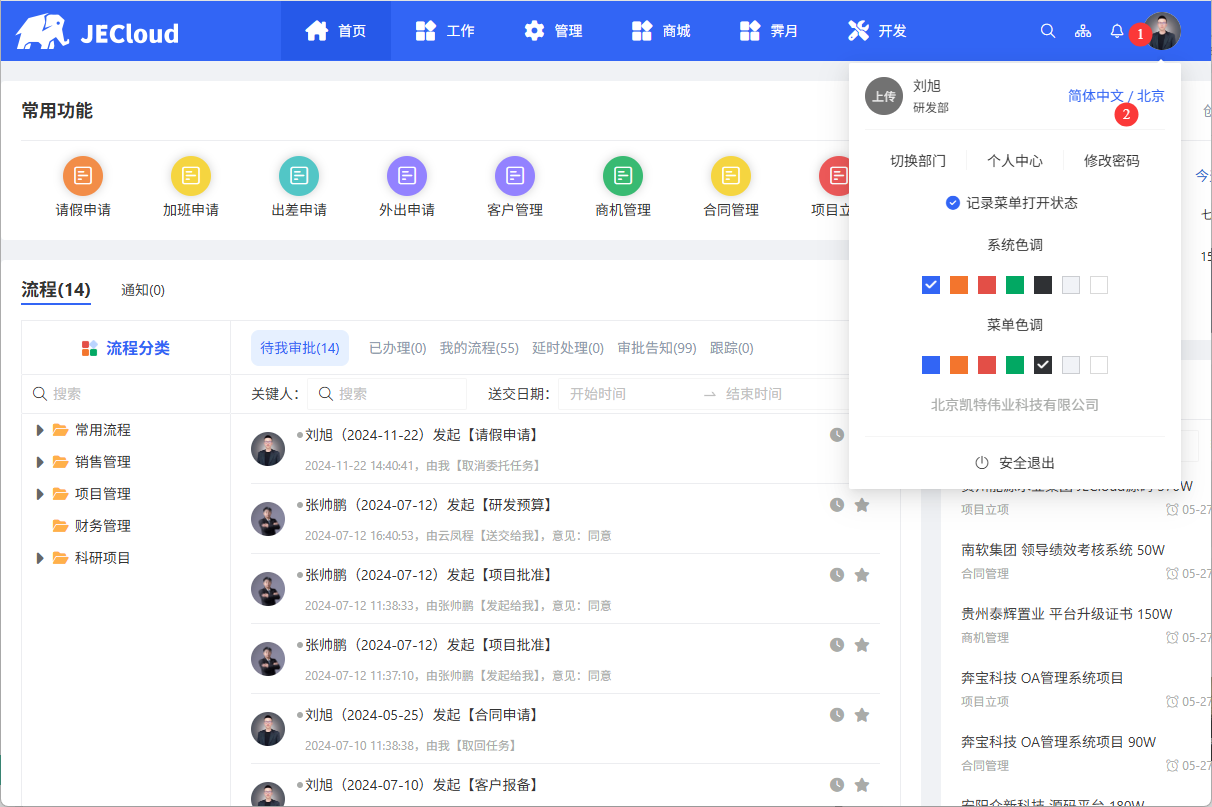
Task: Open the 客户管理 shortcut icon
Action: [515, 177]
